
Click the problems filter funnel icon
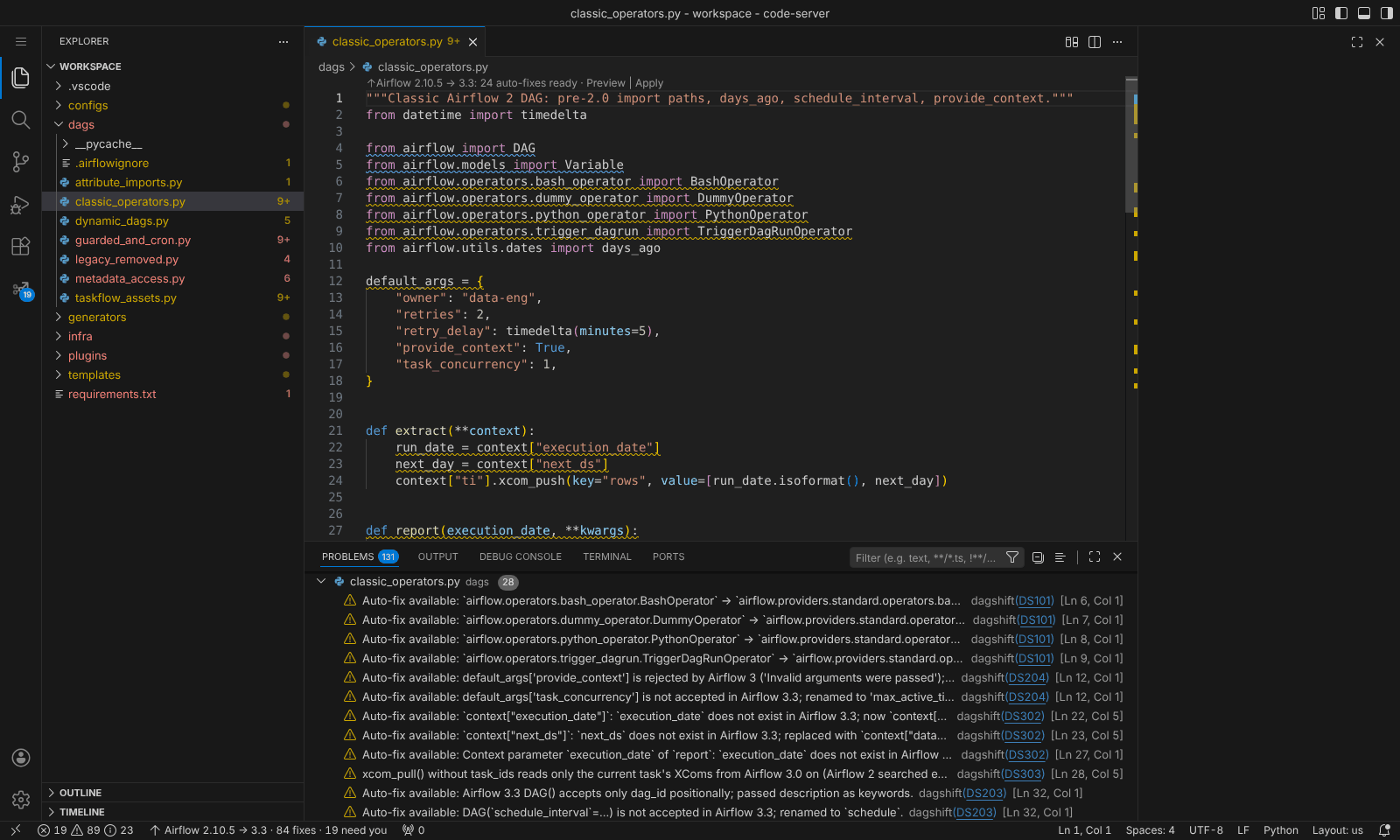pyautogui.click(x=1012, y=557)
